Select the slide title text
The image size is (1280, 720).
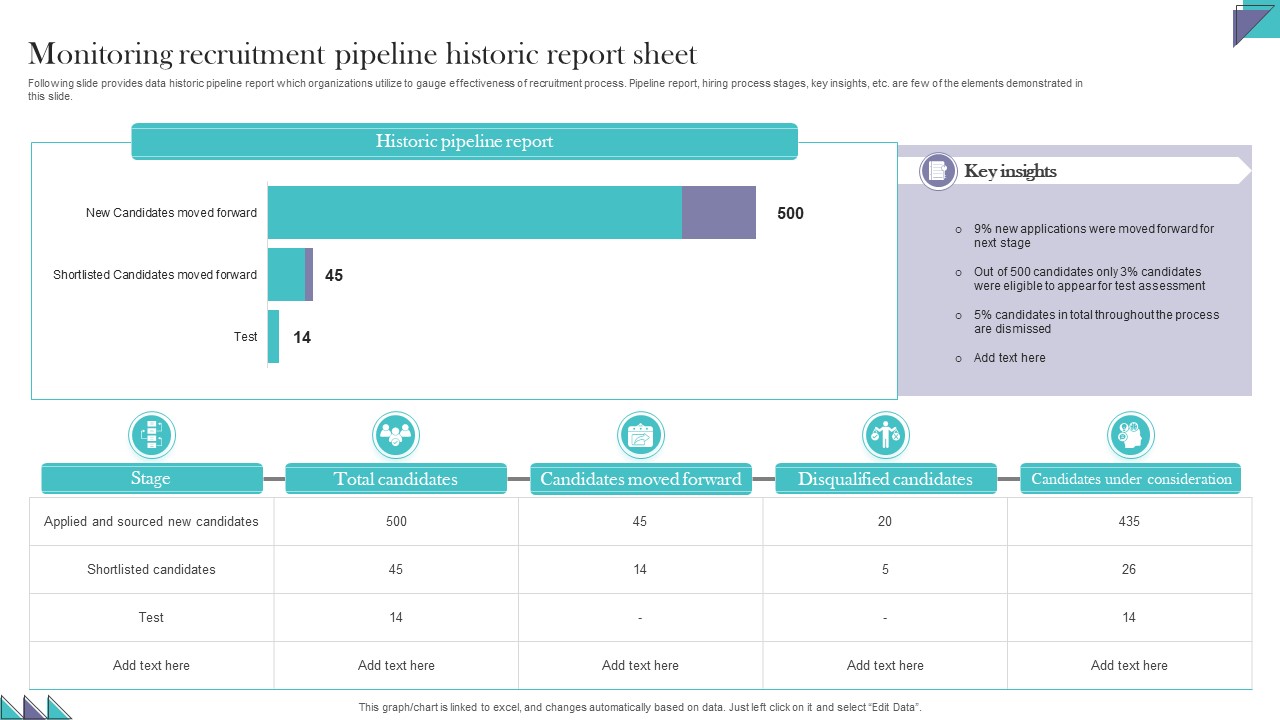pos(363,53)
